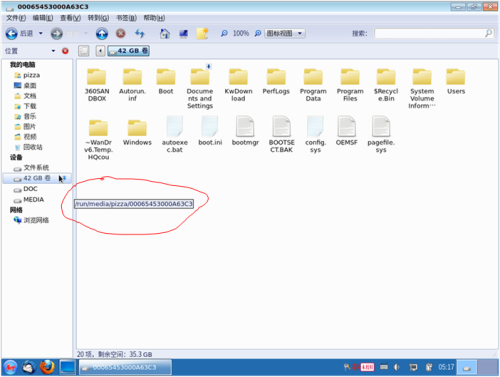500x377 pixels.
Task: Open the icon view (图标视图) dropdown
Action: 285,33
